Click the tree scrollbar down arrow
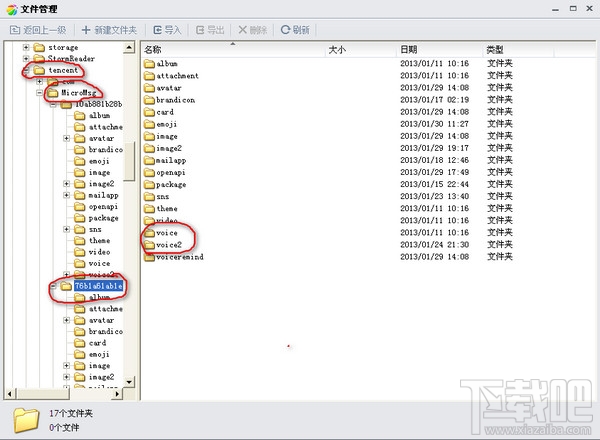 (129, 382)
